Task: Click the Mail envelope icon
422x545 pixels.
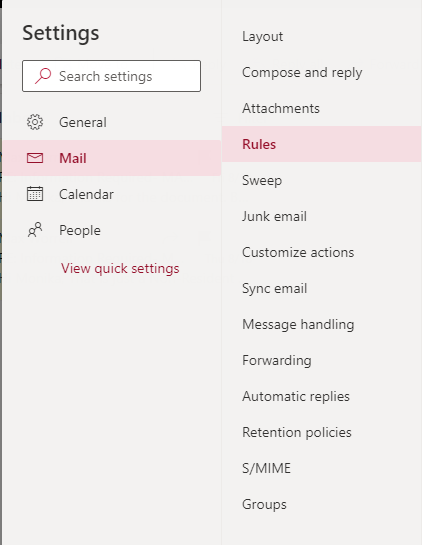Action: pos(35,158)
